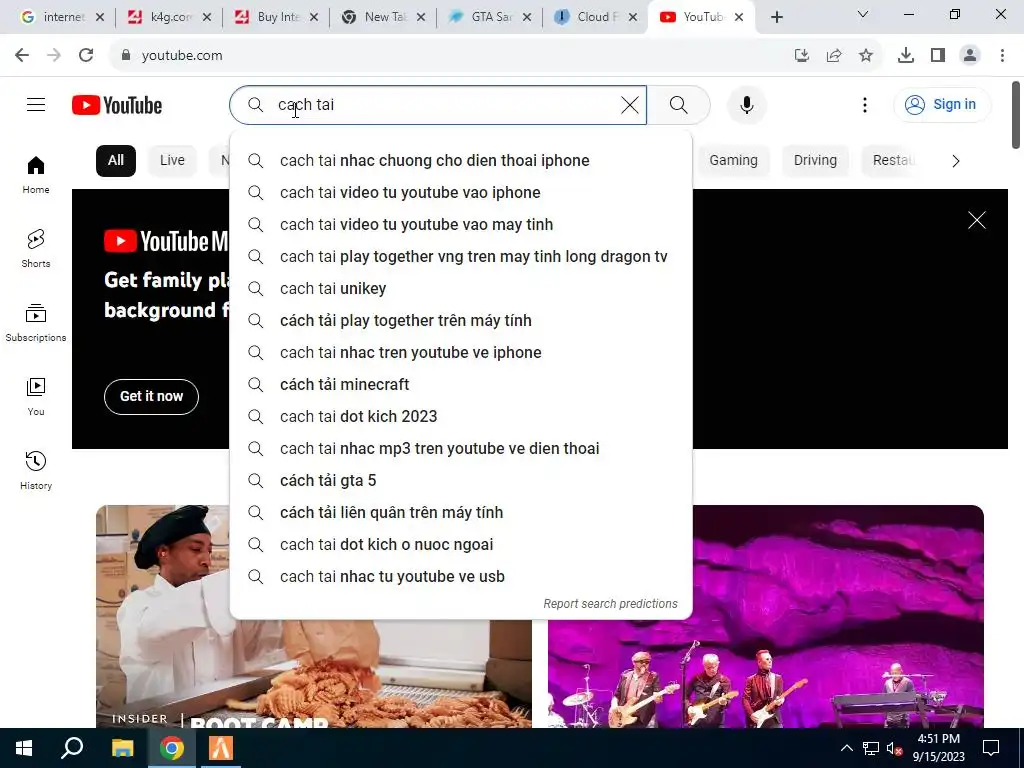Switch to the New Tab tab
1024x768 pixels.
tap(384, 17)
